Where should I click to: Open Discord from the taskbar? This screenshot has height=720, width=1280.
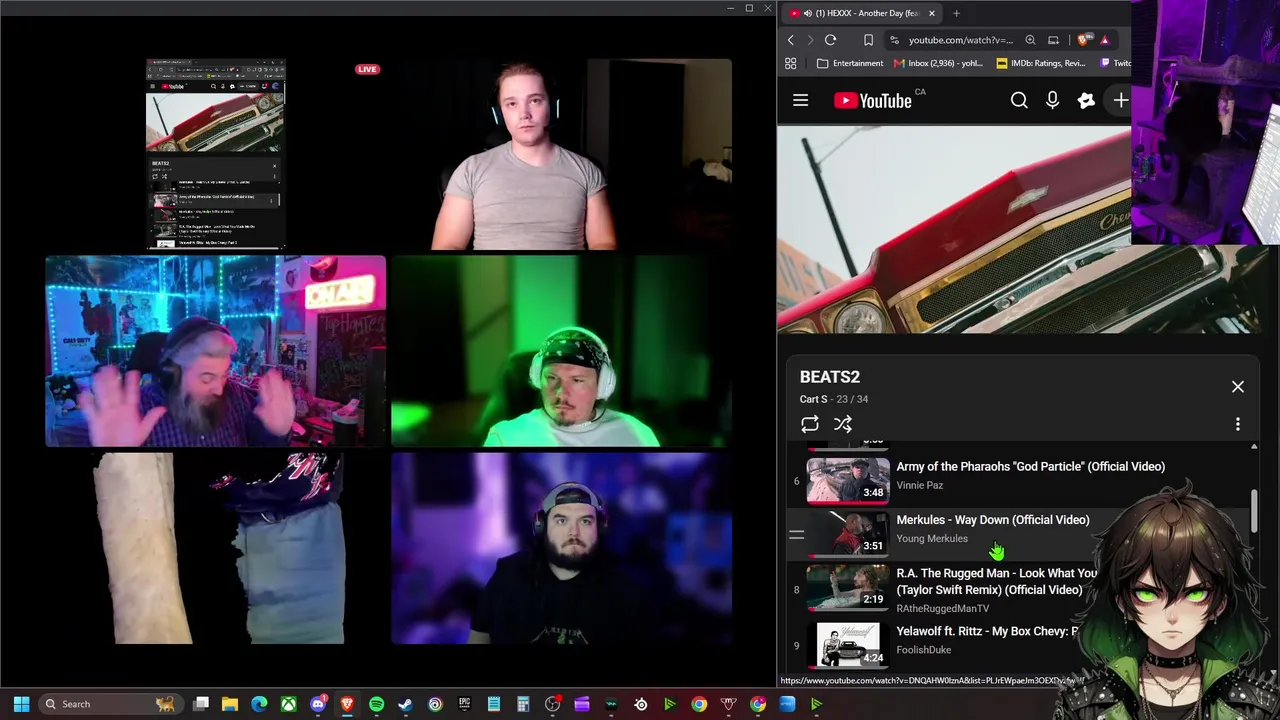[318, 704]
